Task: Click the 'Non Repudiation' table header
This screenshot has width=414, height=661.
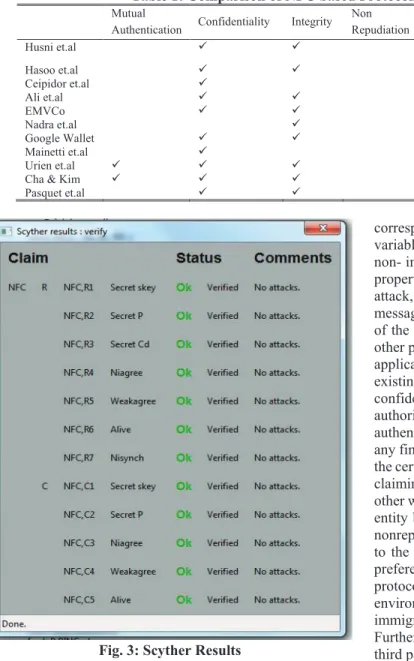Action: [380, 21]
